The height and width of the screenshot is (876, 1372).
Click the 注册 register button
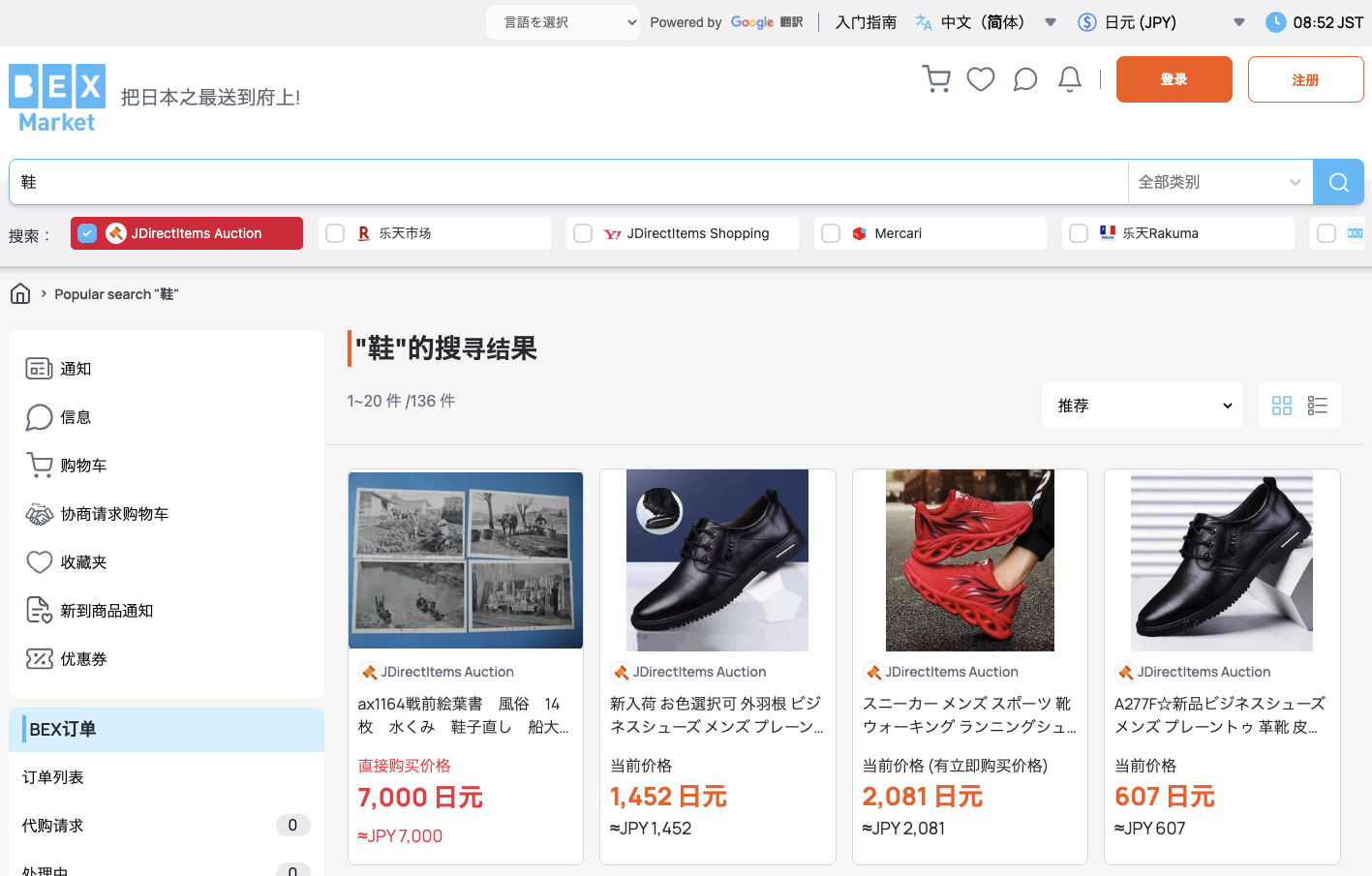coord(1305,79)
